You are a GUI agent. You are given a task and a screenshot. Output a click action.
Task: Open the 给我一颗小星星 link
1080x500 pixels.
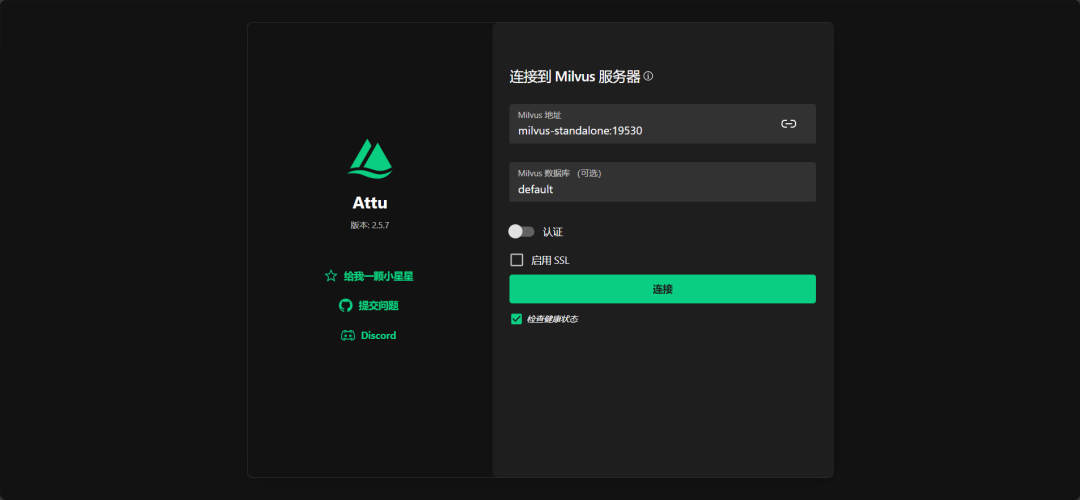click(379, 276)
